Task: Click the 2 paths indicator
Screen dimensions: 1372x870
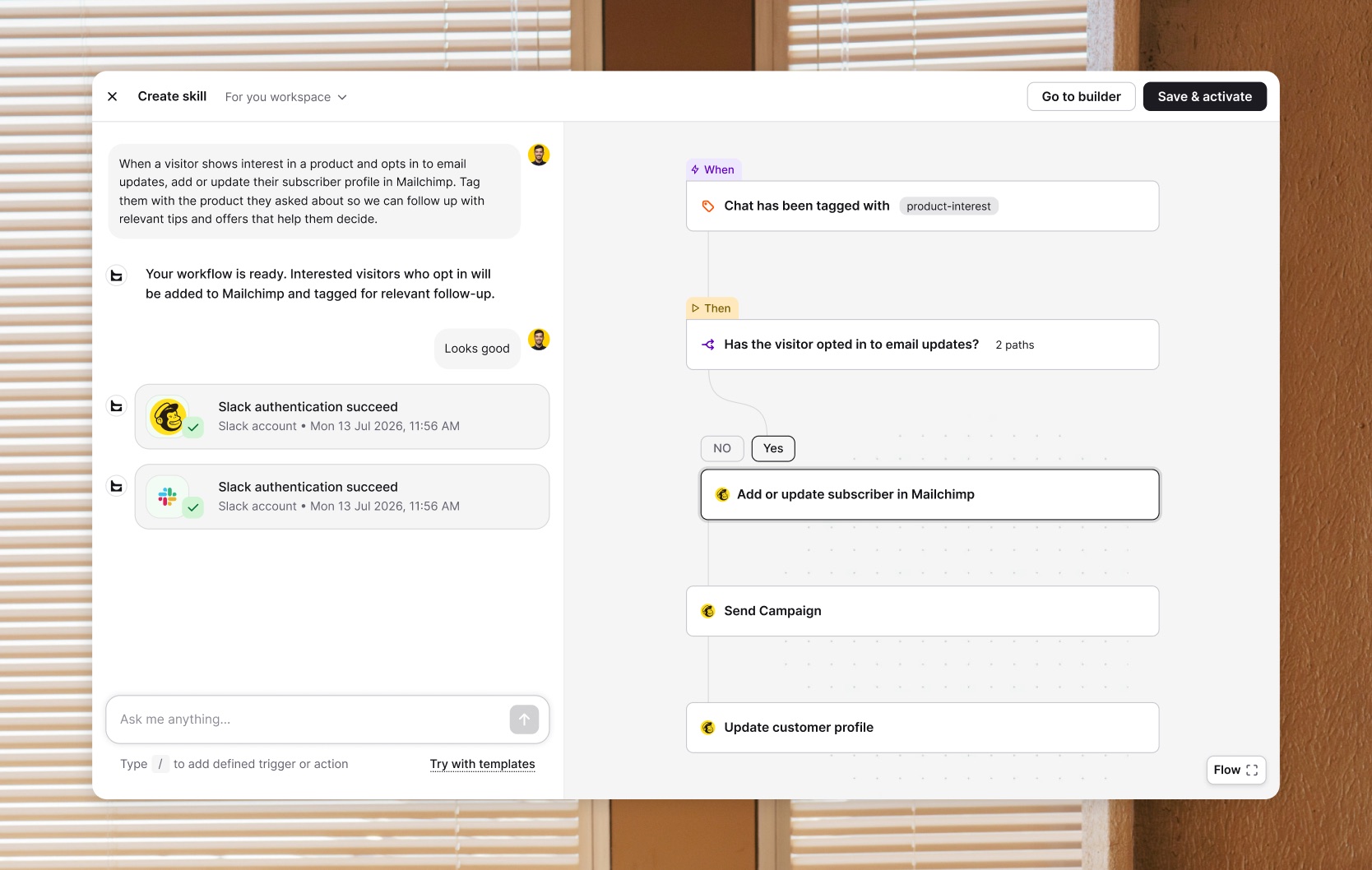Action: click(x=1014, y=345)
